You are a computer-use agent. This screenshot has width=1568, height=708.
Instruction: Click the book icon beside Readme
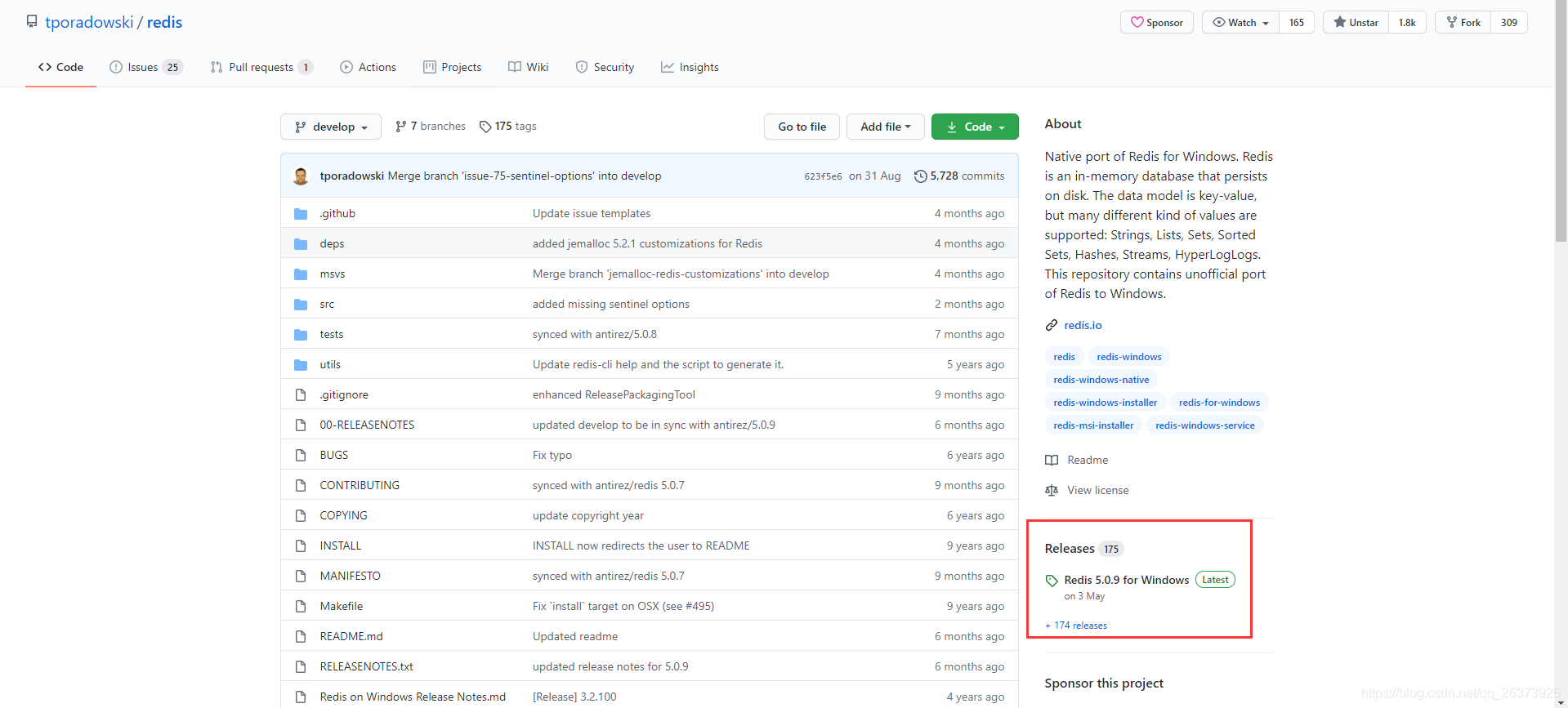(1052, 461)
